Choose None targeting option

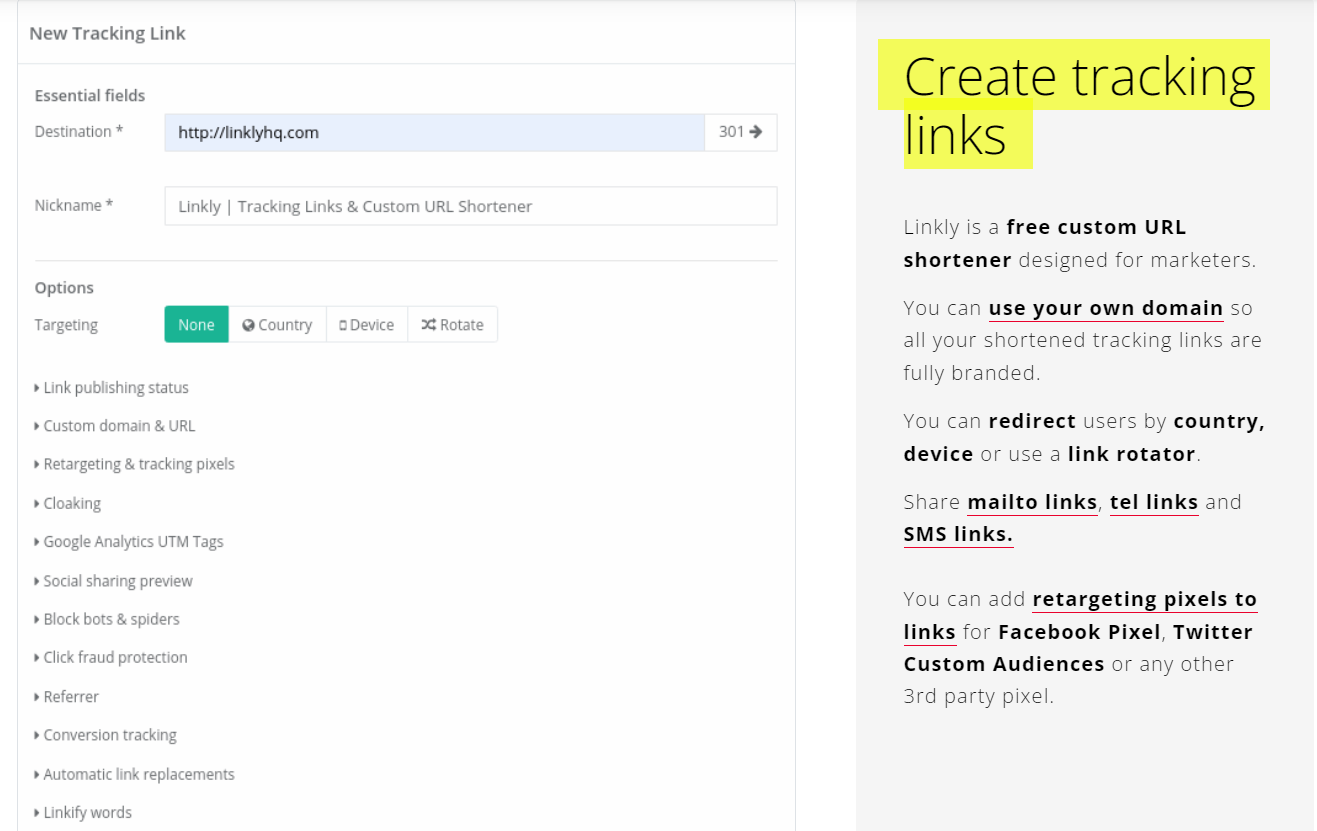click(x=196, y=325)
